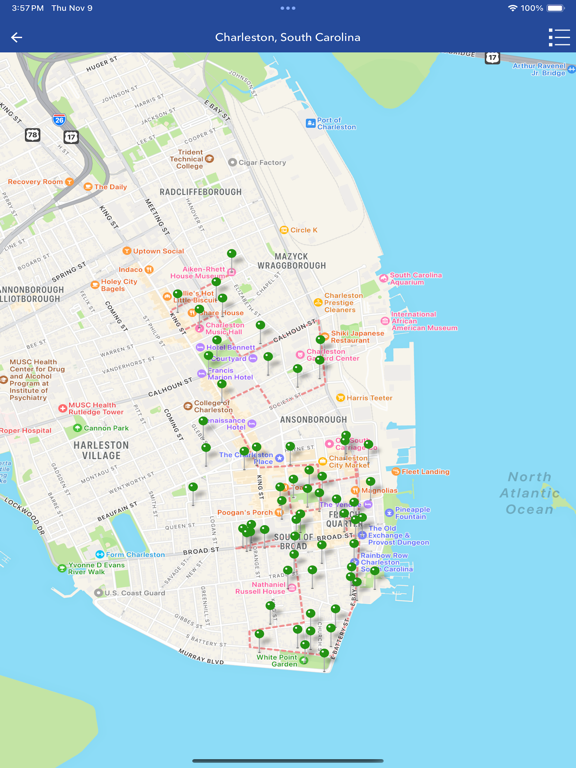Tap the RADCLIFFEBOROUGH neighborhood label

(x=200, y=192)
